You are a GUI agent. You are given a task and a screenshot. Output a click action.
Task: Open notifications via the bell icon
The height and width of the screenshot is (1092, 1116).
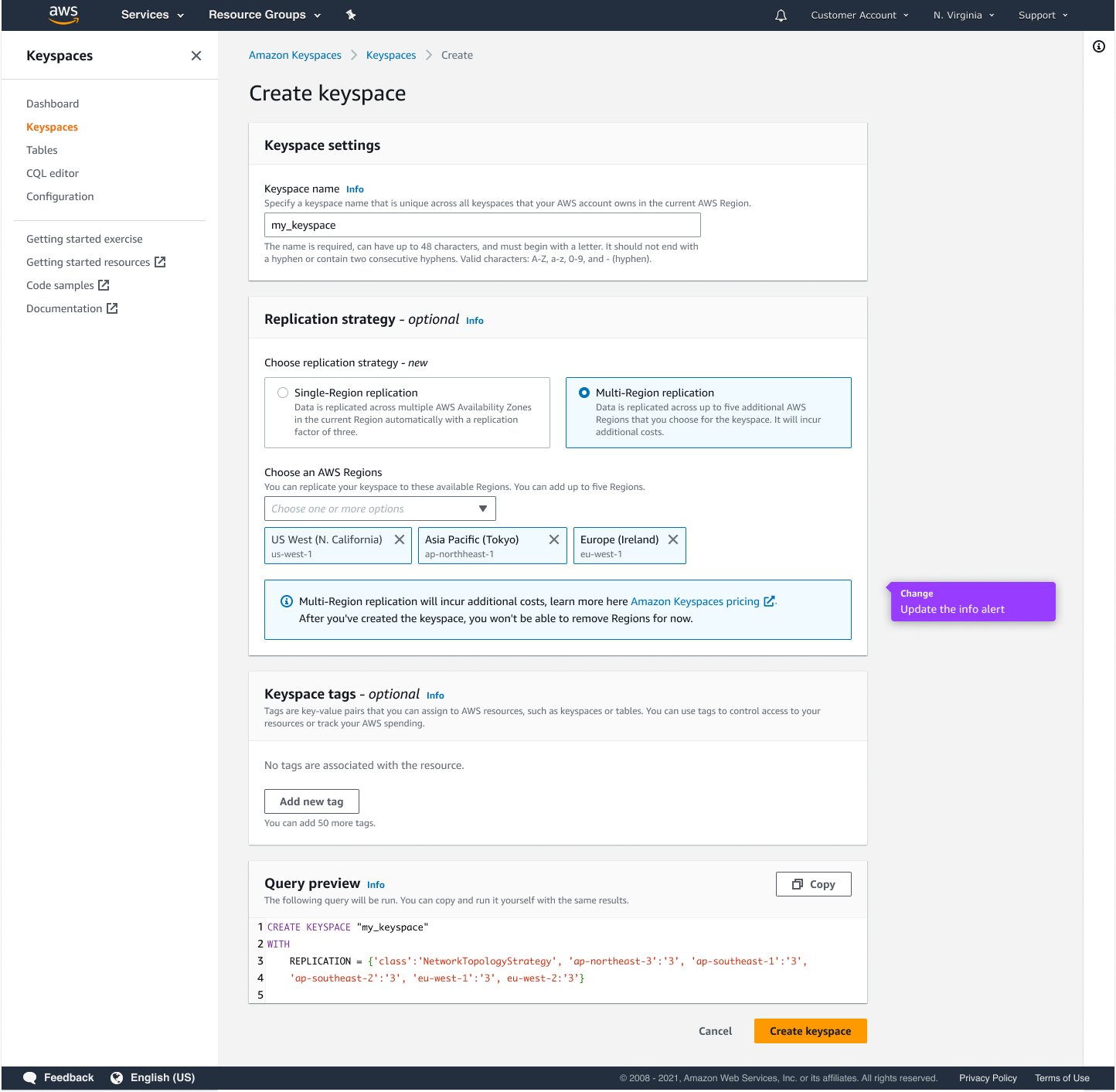780,15
